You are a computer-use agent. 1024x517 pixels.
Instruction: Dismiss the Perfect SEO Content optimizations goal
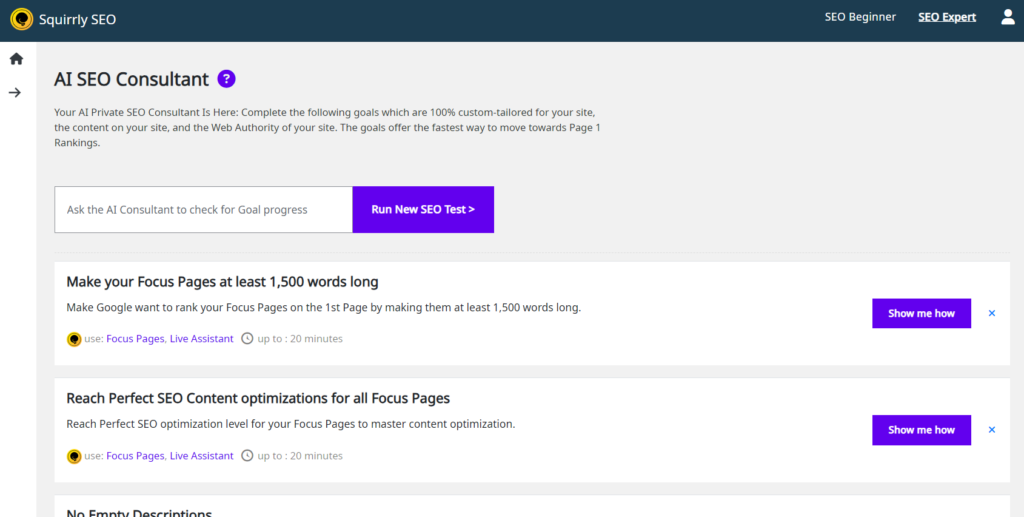pos(991,430)
